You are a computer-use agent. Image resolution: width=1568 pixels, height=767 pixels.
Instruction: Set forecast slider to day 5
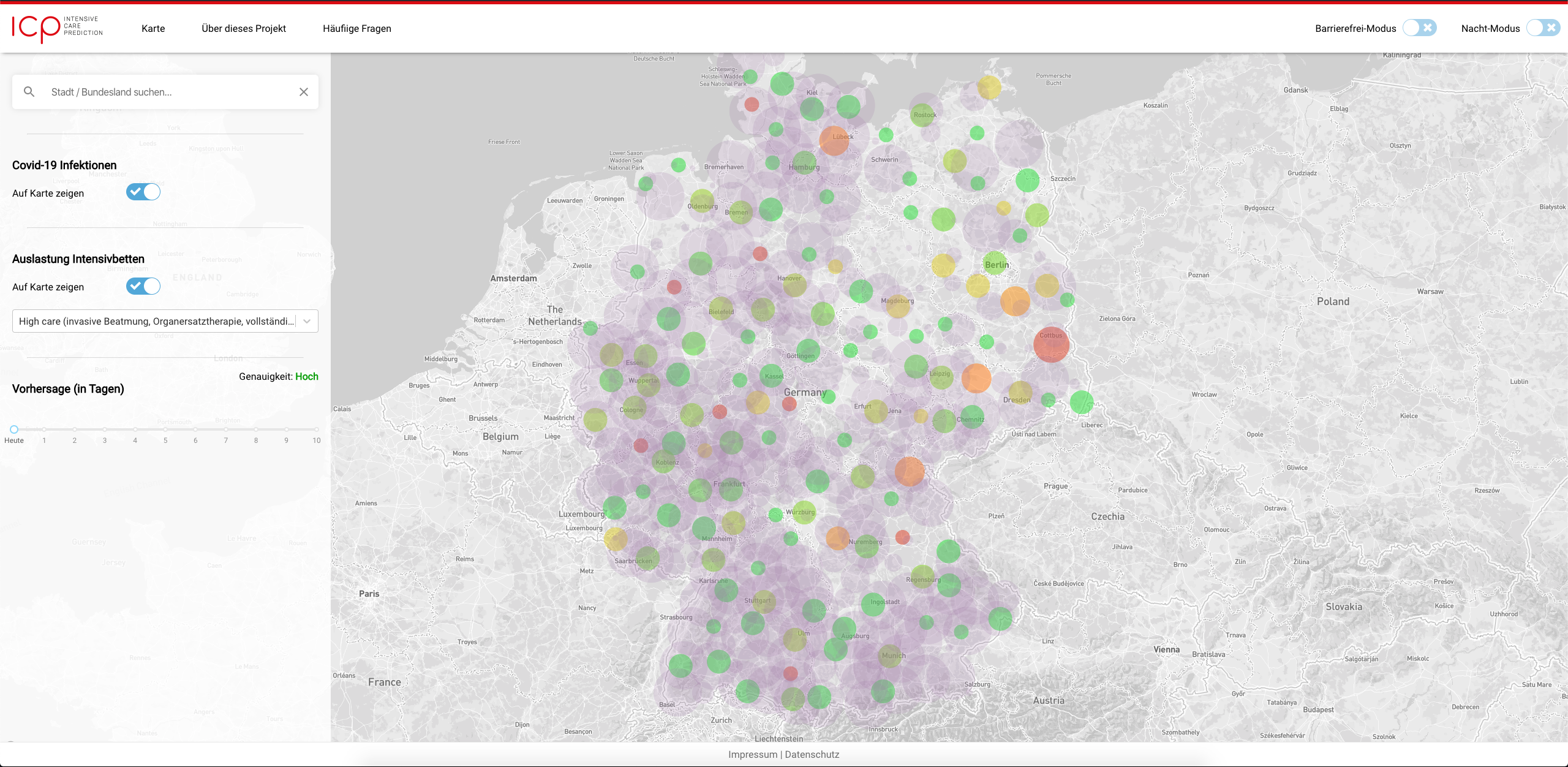click(x=165, y=429)
